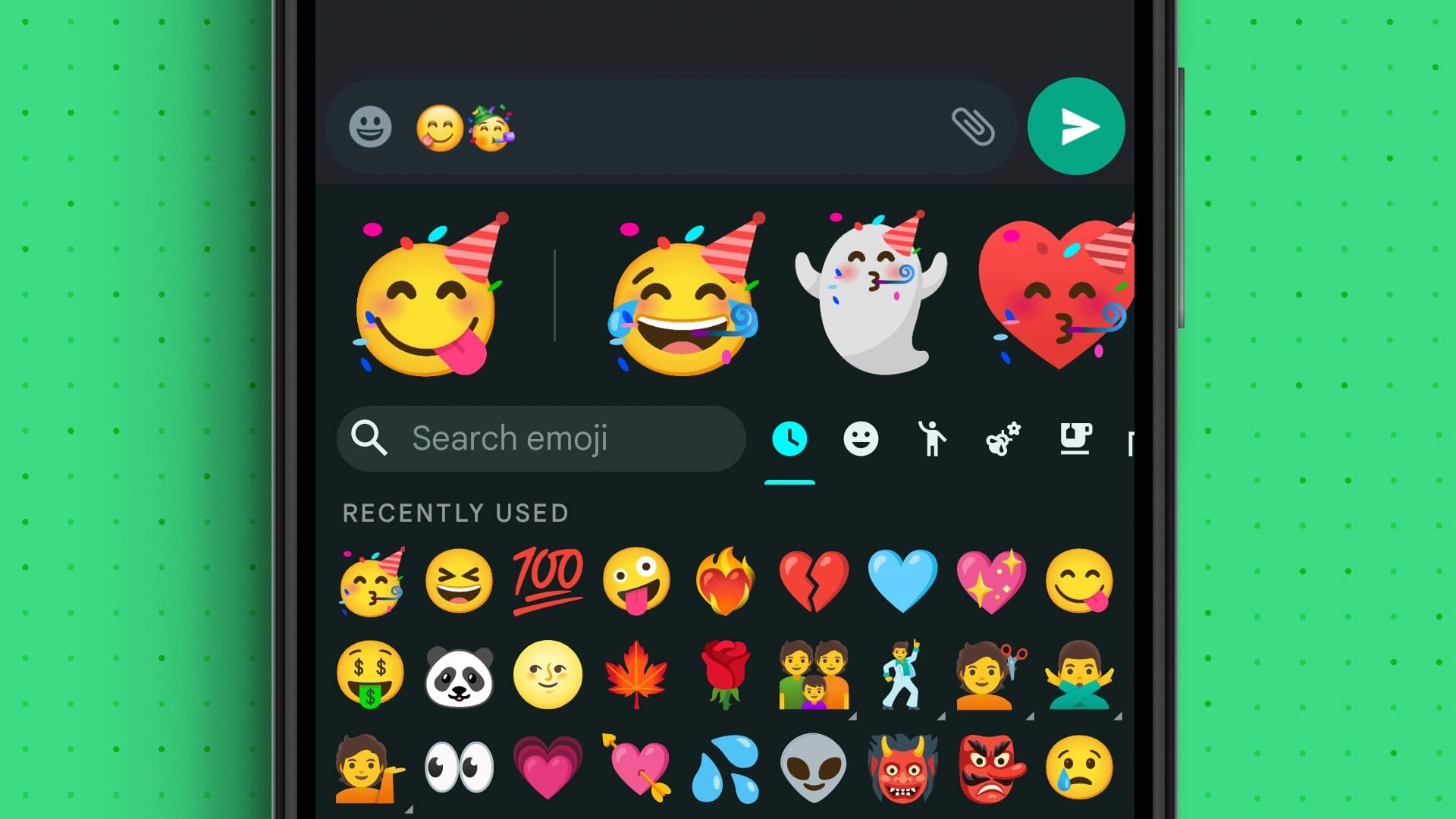Switch to the food and drink emoji category
Image resolution: width=1456 pixels, height=819 pixels.
click(x=1076, y=438)
